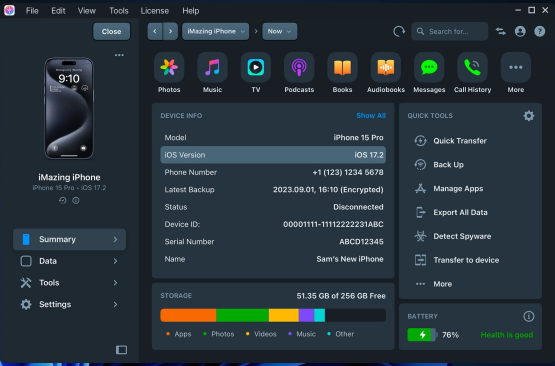This screenshot has width=555, height=366.
Task: Click the green battery level indicator
Action: (422, 334)
